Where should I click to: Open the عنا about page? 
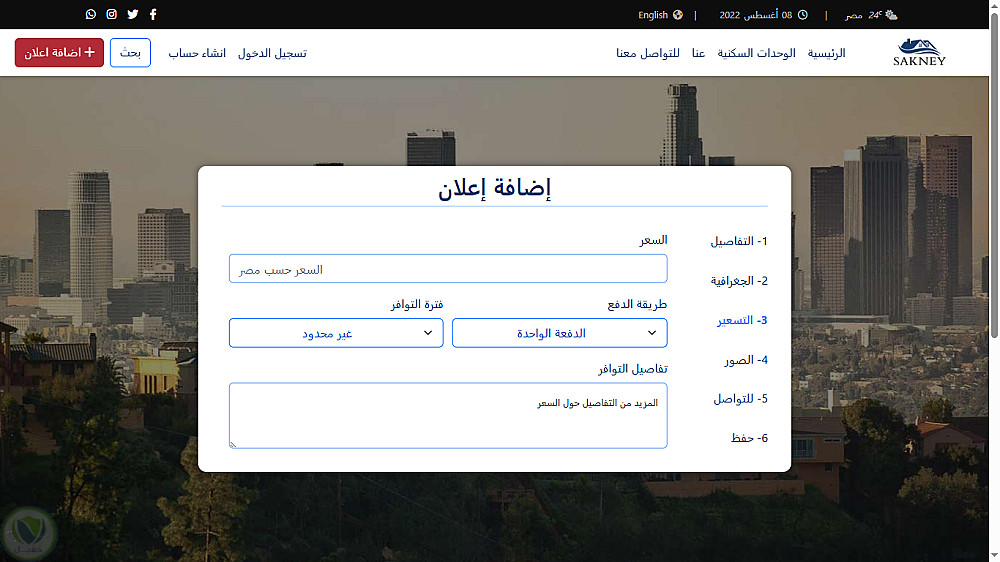pos(698,53)
